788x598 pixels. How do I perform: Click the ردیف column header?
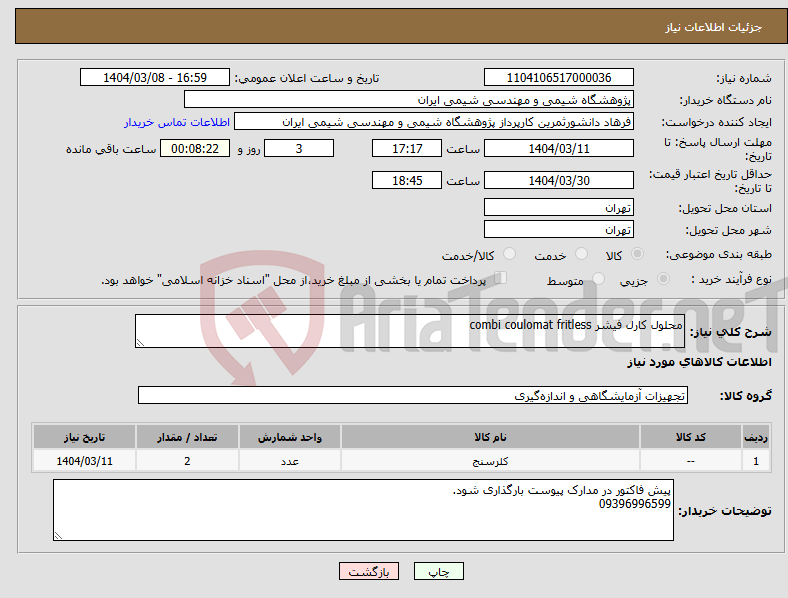pyautogui.click(x=756, y=437)
